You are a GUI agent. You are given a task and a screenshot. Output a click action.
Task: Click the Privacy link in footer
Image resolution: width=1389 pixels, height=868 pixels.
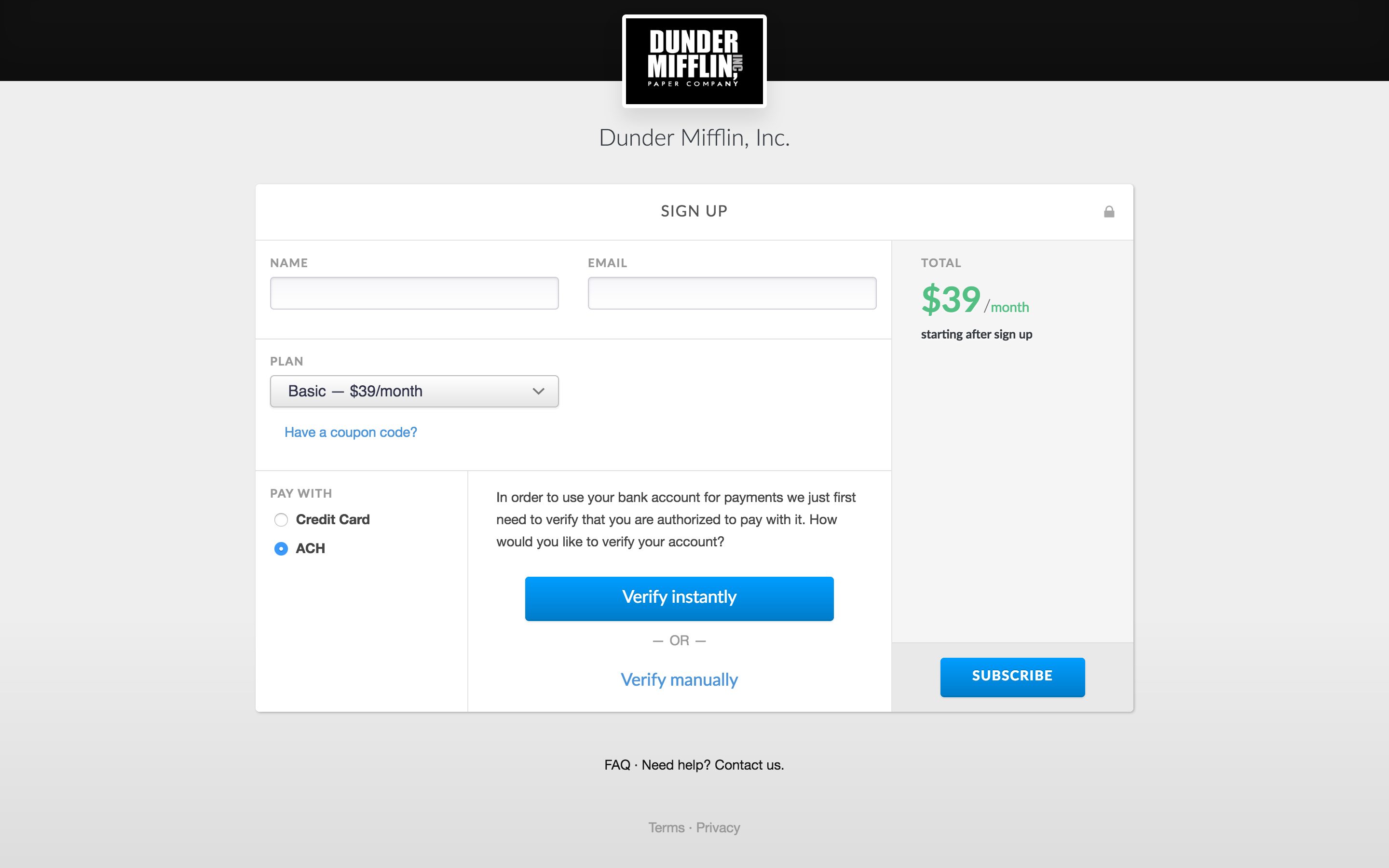pyautogui.click(x=719, y=827)
